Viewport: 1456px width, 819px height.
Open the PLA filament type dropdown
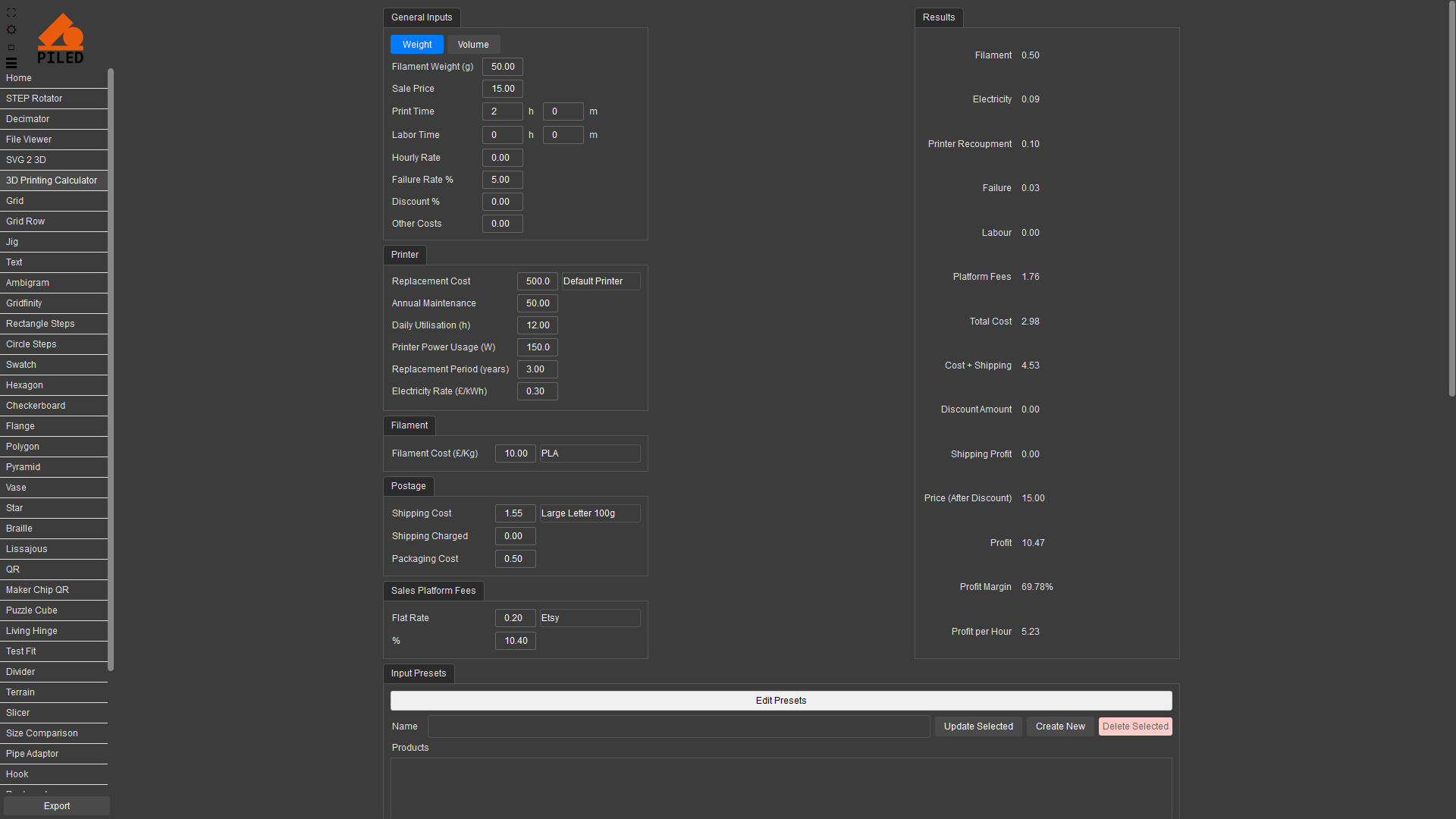click(589, 453)
